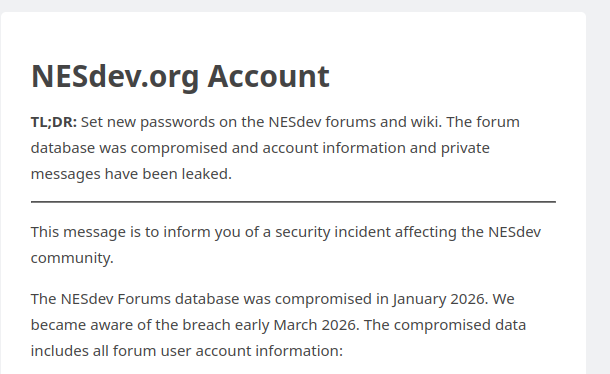This screenshot has width=610, height=374.
Task: Click the words "messages have been leaked."
Action: [131, 174]
